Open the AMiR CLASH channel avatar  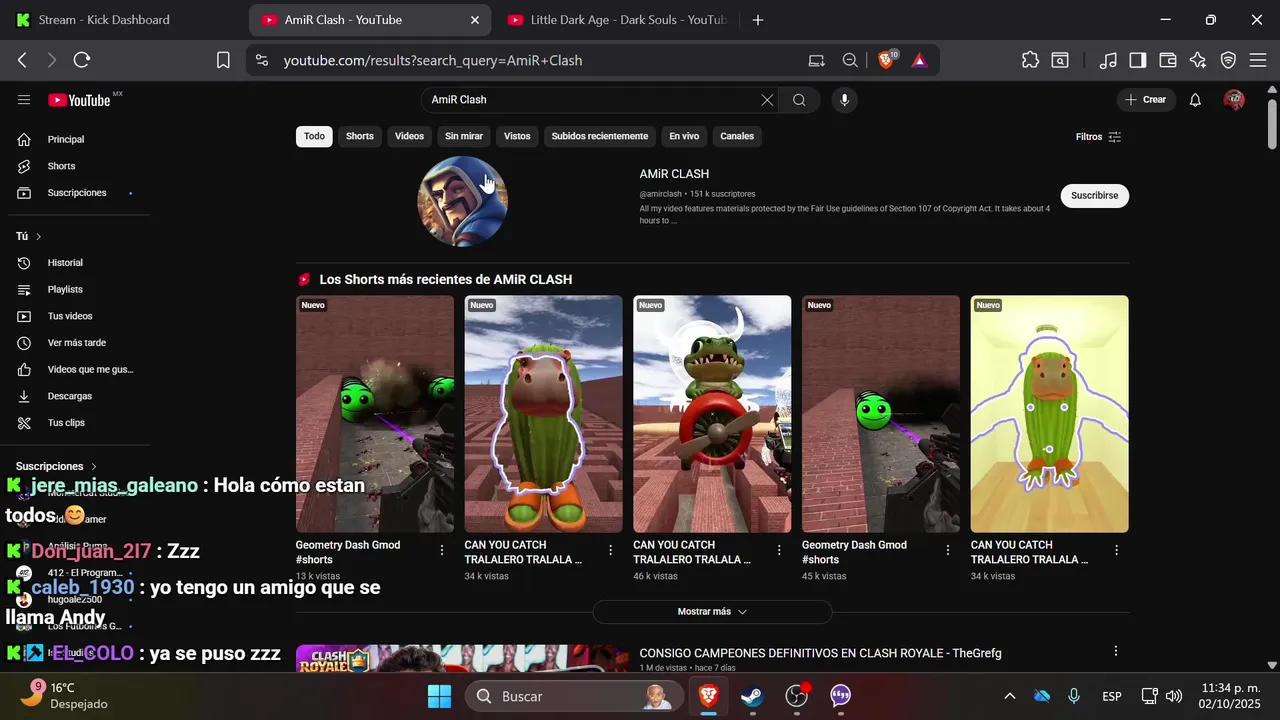[x=462, y=201]
